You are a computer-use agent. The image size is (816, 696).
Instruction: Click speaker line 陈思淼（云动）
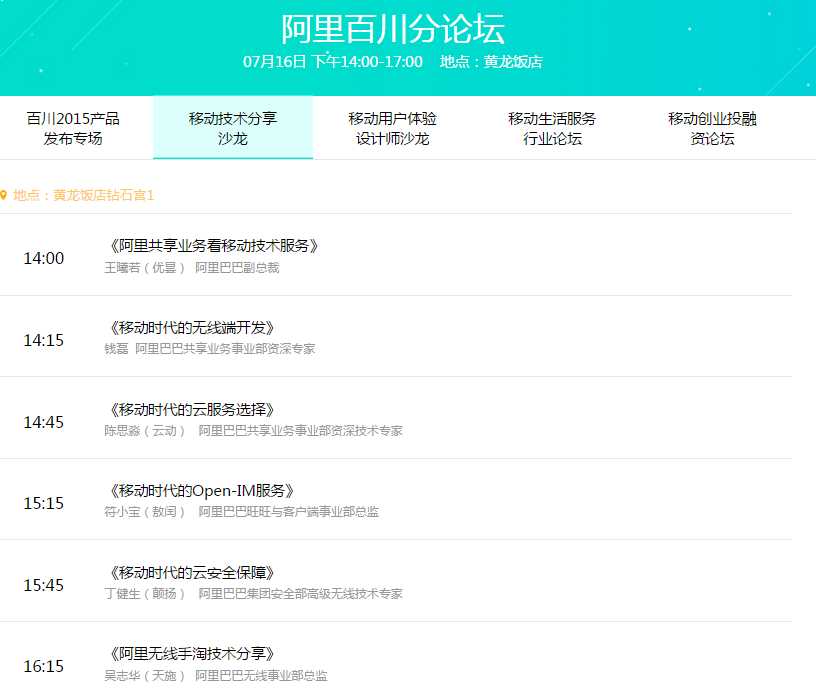145,431
